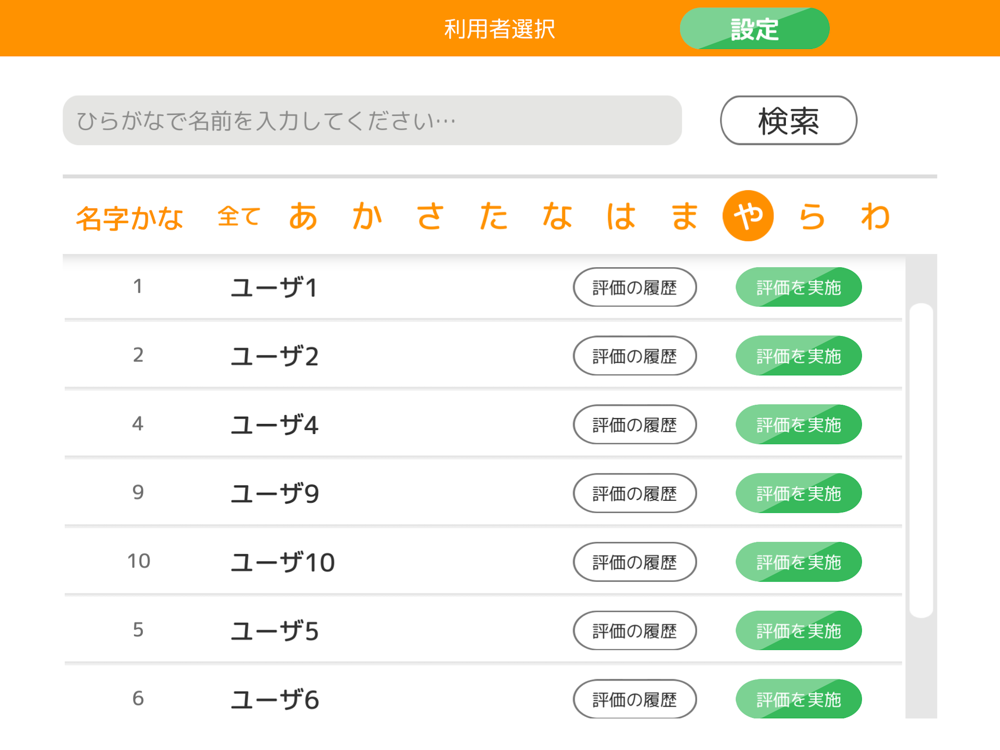1000x750 pixels.
Task: Click the highlighted や kana filter
Action: [748, 216]
